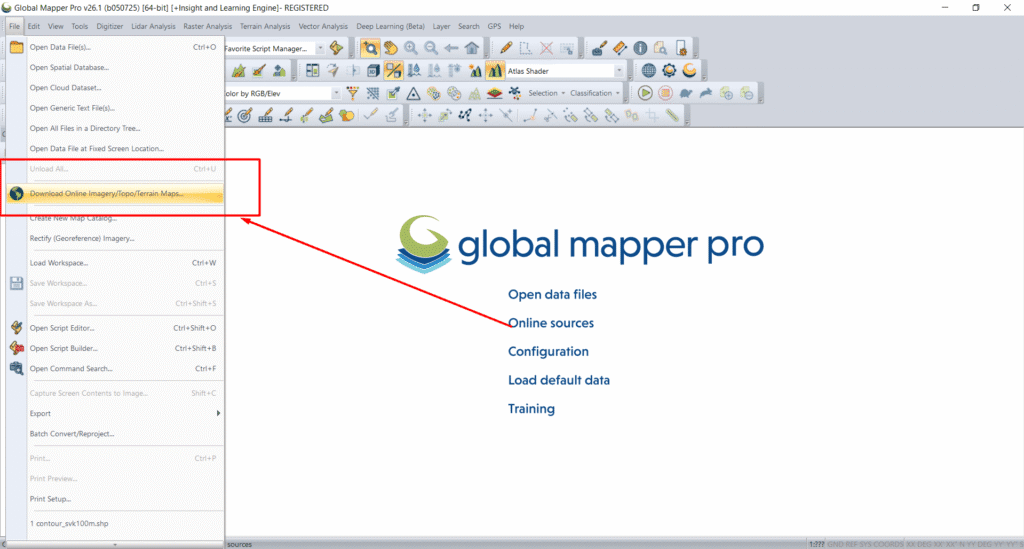The height and width of the screenshot is (549, 1024).
Task: Expand the Export submenu arrow
Action: 218,413
